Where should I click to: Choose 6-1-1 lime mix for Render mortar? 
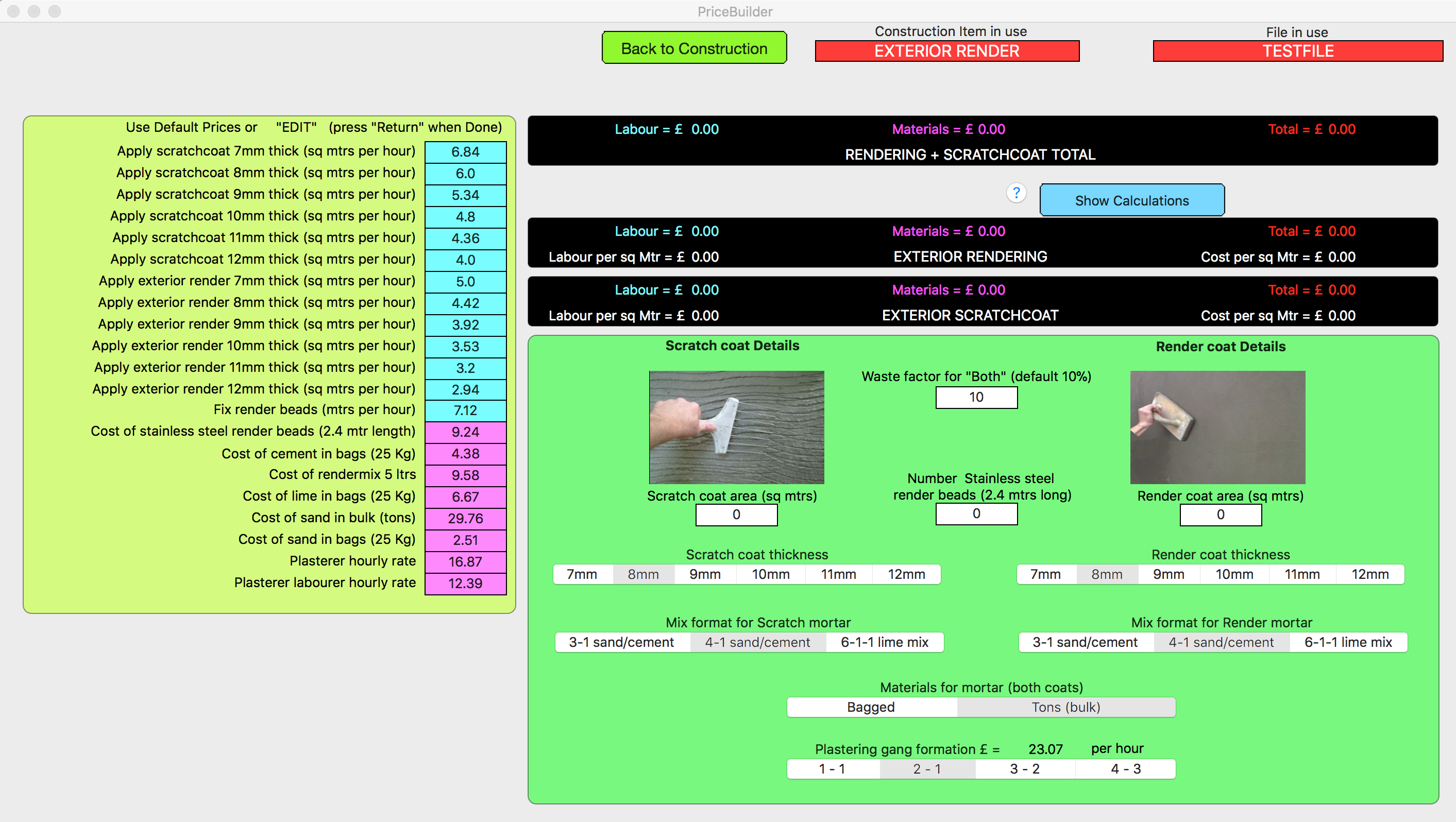click(1349, 642)
